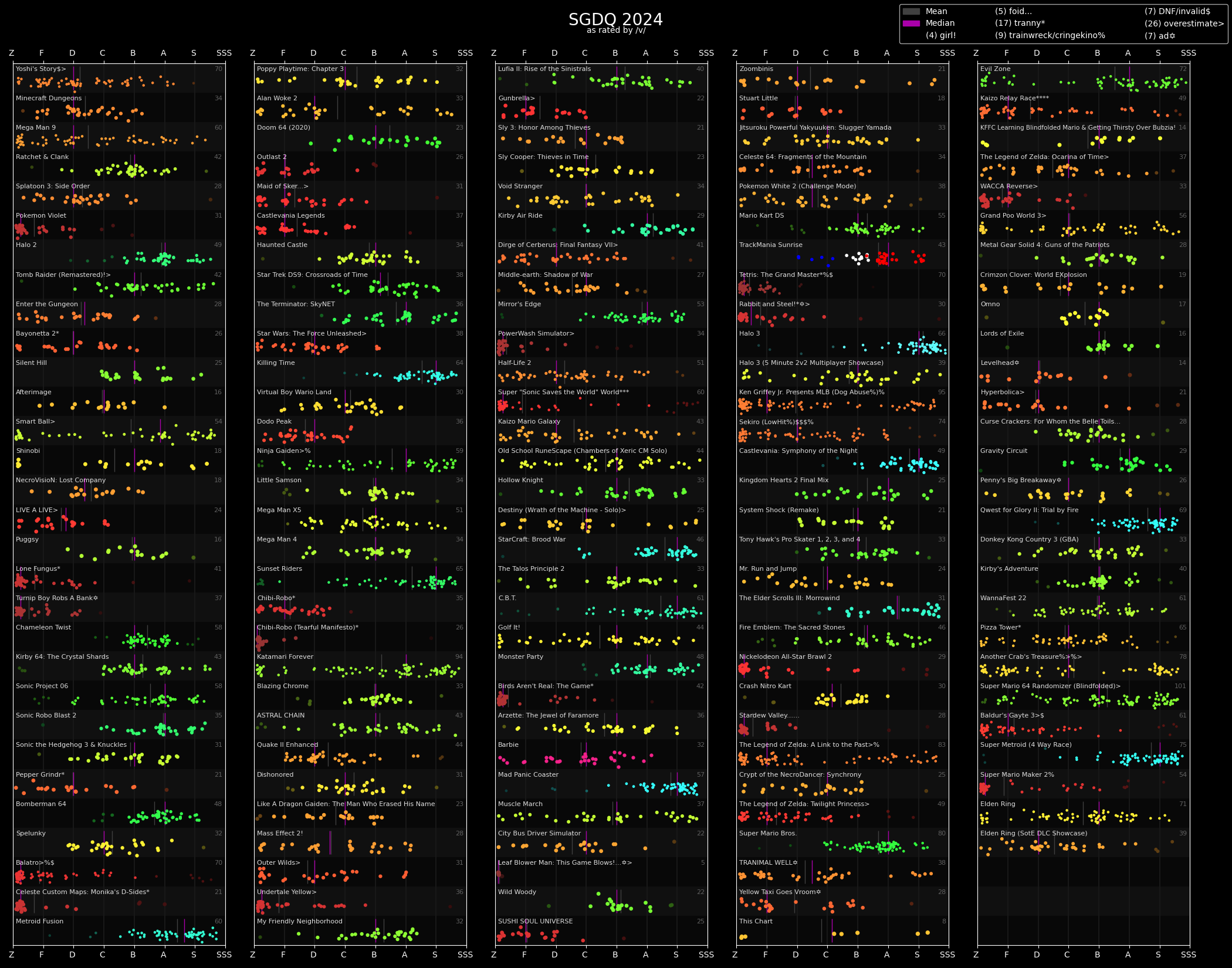This screenshot has width=1232, height=968.
Task: Click the 'as rated by /v/' subtitle
Action: [x=616, y=31]
